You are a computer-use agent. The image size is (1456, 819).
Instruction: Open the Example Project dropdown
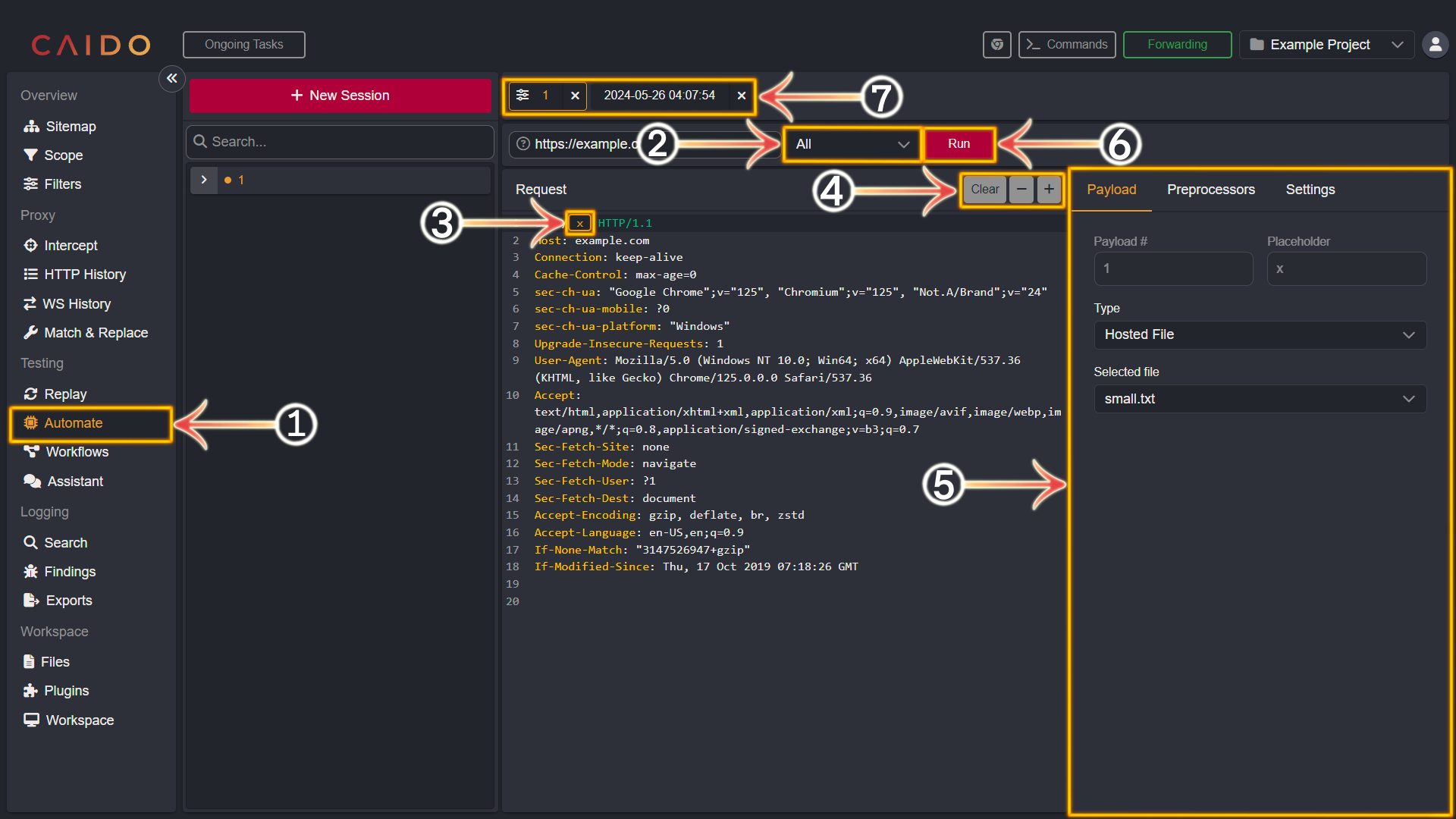coord(1327,45)
